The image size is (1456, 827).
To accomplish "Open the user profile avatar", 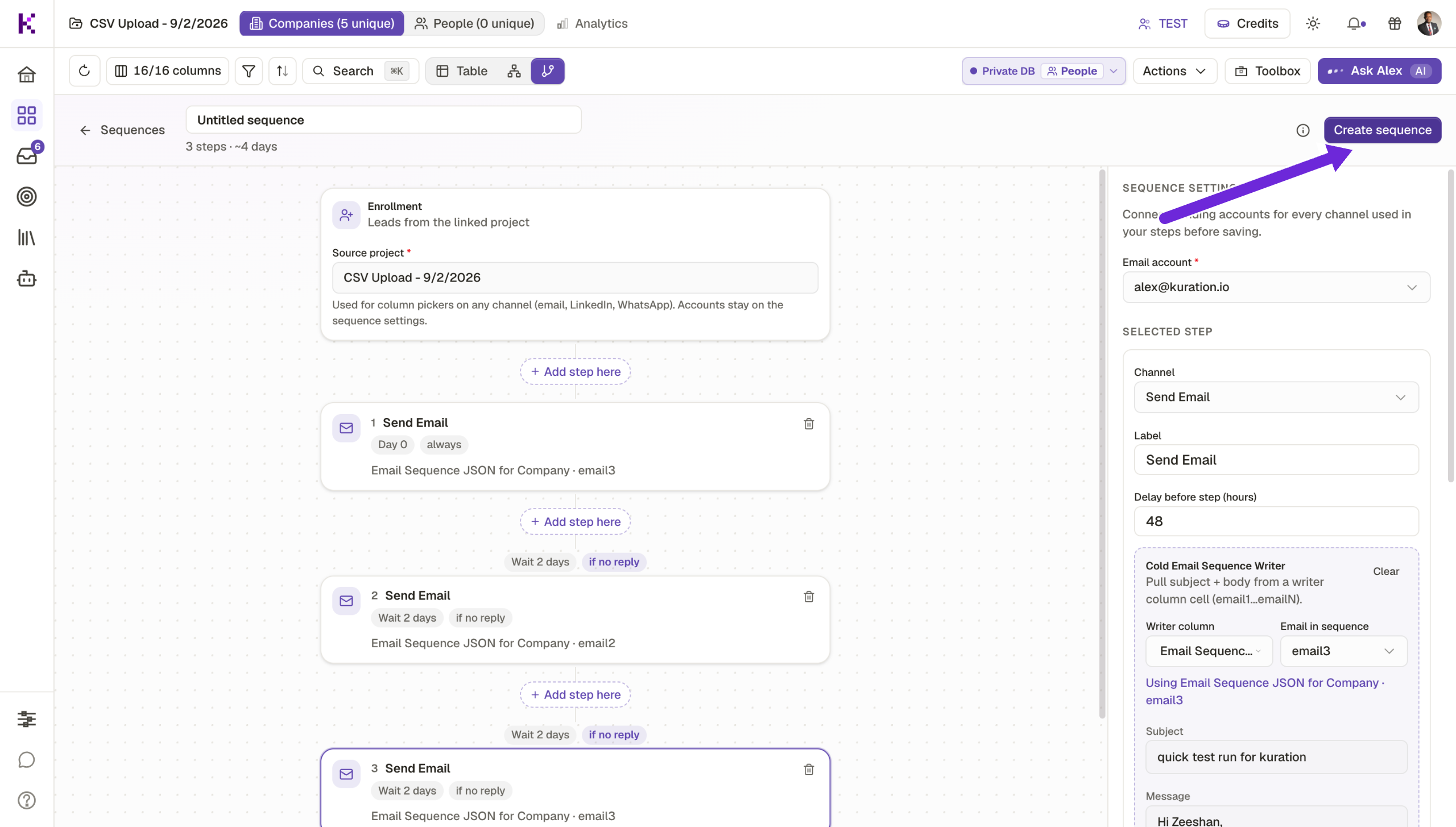I will [x=1429, y=23].
